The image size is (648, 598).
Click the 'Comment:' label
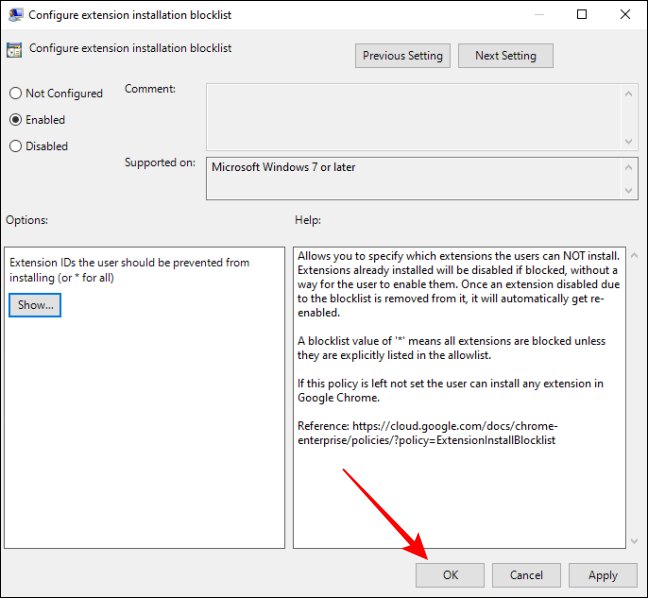click(150, 89)
